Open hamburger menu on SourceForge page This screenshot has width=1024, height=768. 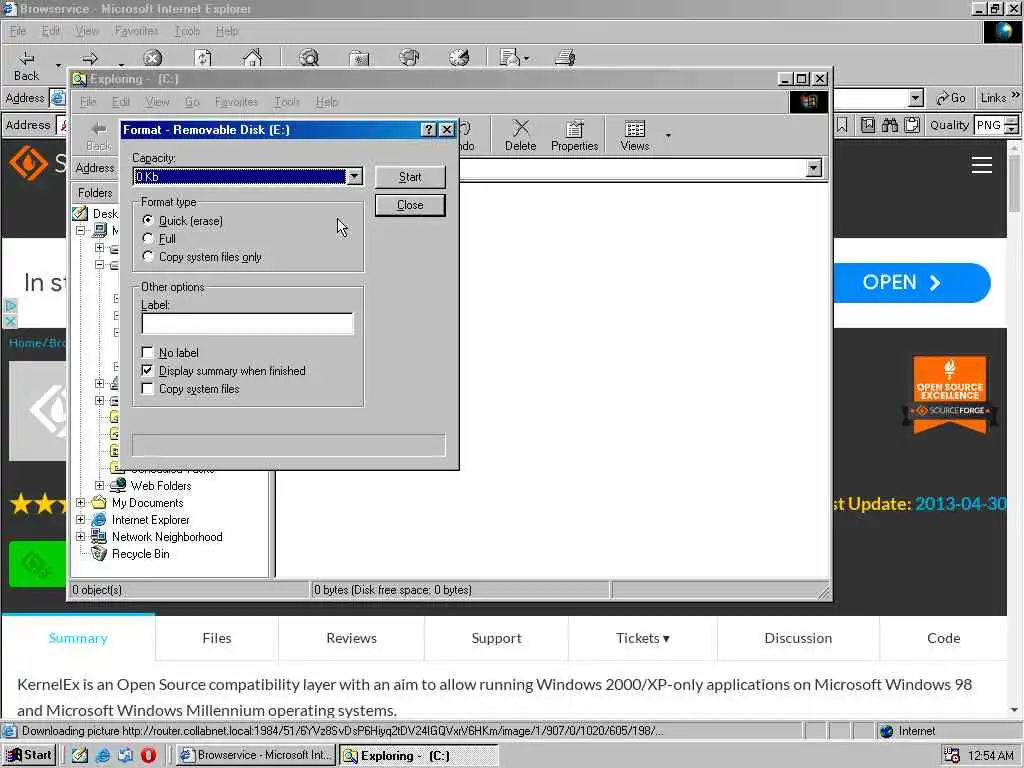click(x=982, y=165)
